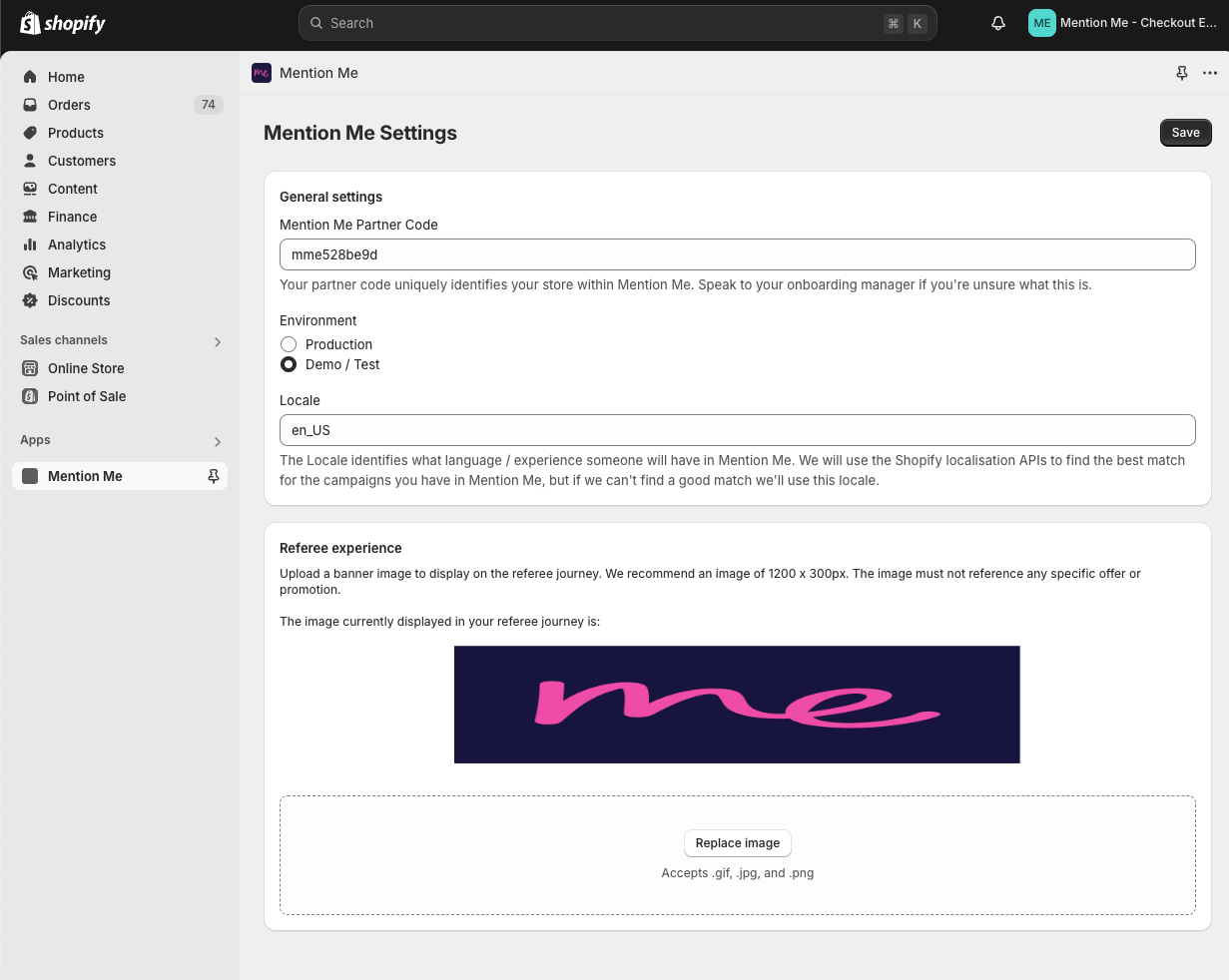
Task: Open the Mention Me - Checkout store menu
Action: (1123, 23)
